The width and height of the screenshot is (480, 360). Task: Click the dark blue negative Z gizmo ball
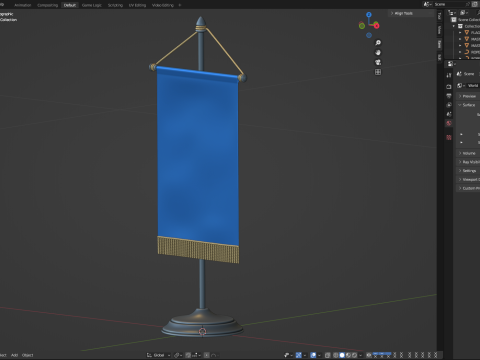click(369, 35)
